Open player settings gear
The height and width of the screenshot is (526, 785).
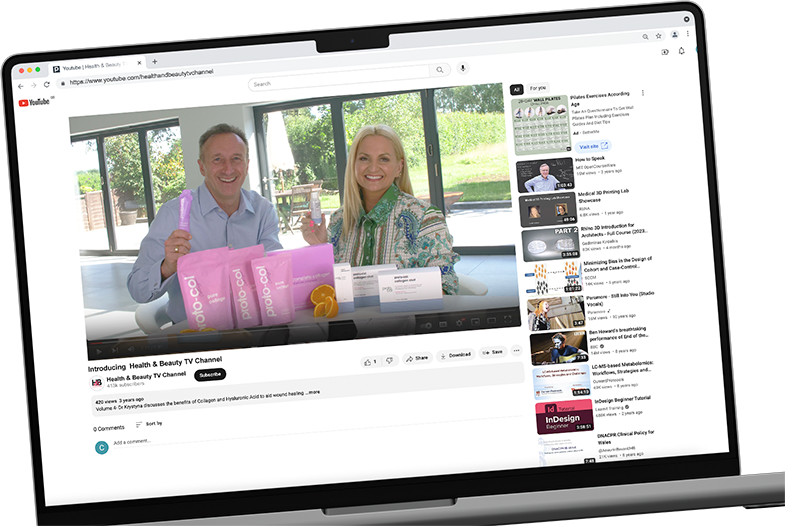459,323
